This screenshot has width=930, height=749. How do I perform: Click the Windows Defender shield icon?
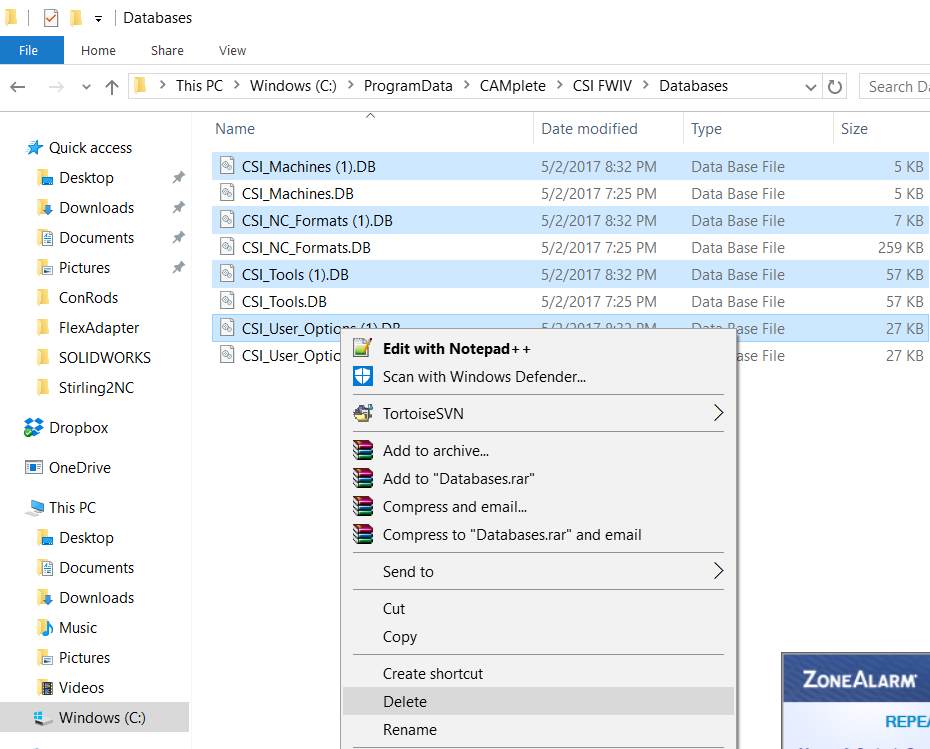coord(363,377)
